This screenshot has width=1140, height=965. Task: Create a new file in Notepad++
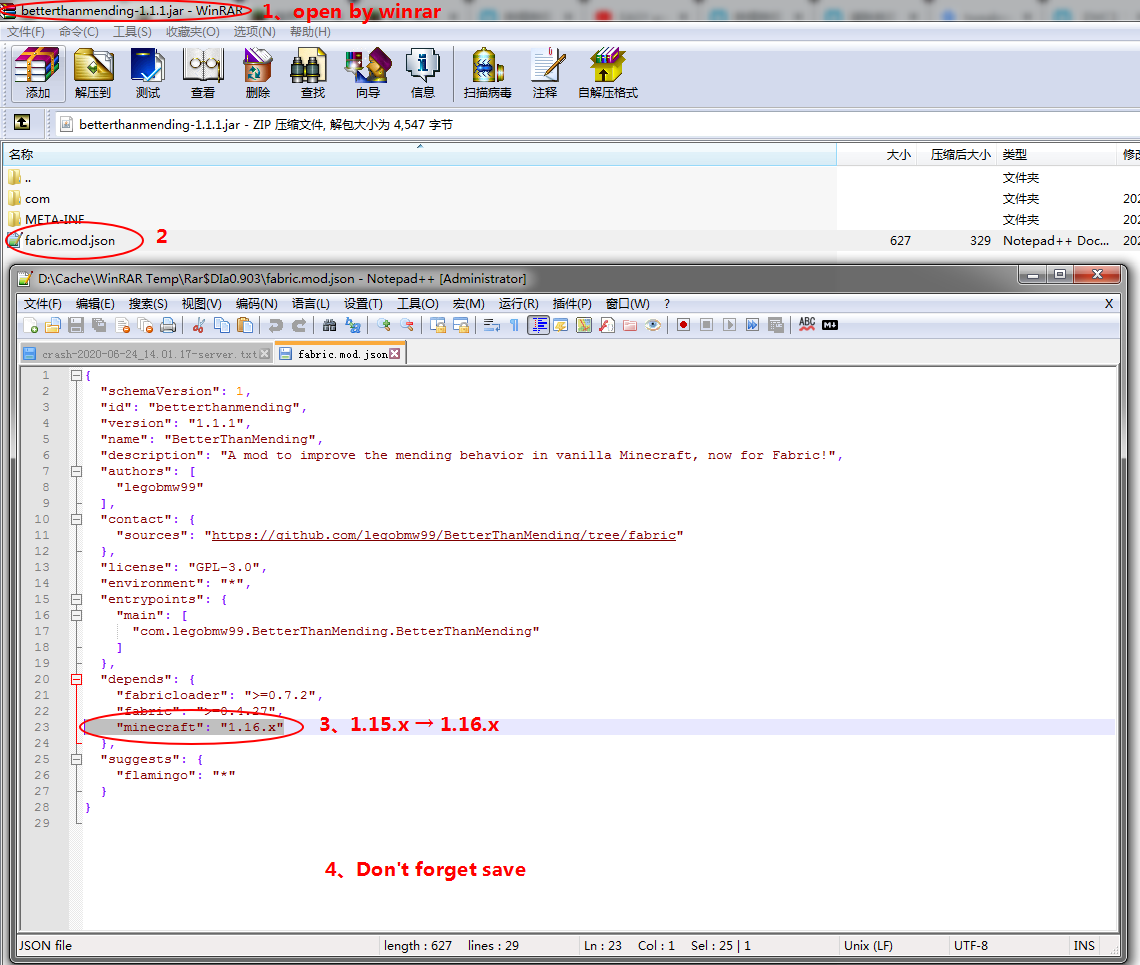pyautogui.click(x=31, y=325)
